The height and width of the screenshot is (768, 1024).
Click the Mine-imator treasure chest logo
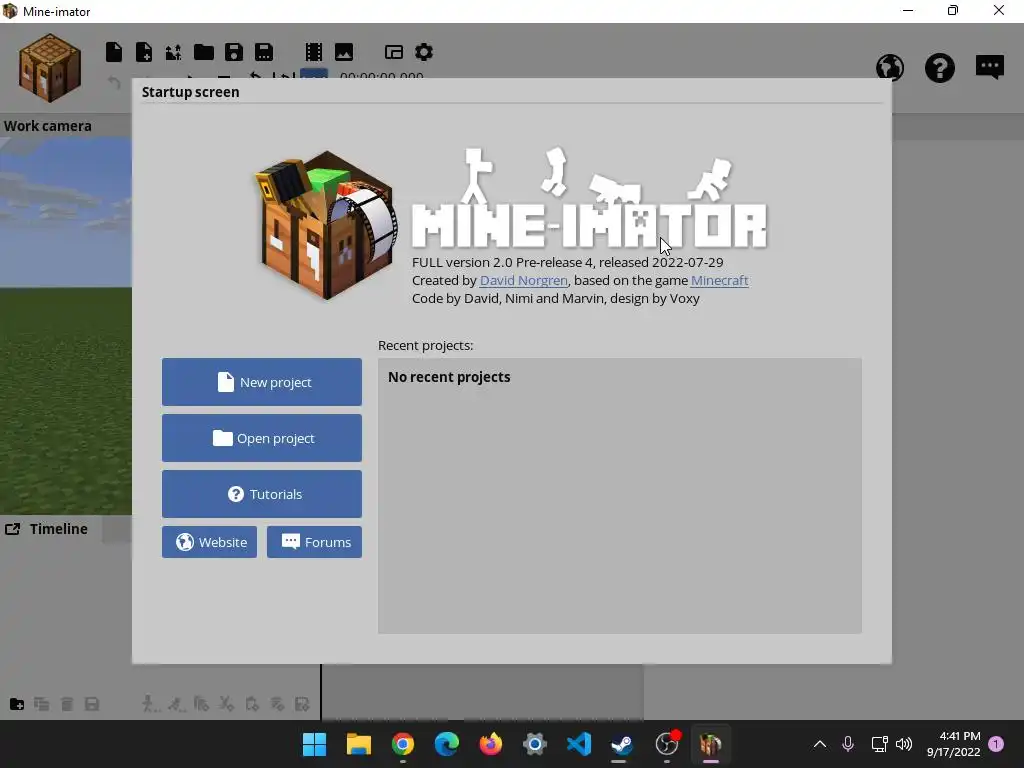(325, 225)
